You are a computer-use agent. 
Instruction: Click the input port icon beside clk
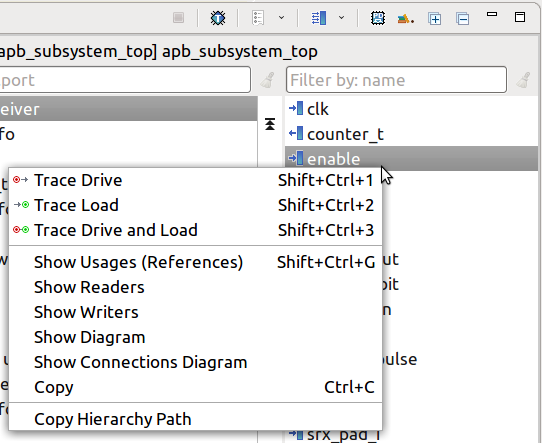[x=296, y=108]
